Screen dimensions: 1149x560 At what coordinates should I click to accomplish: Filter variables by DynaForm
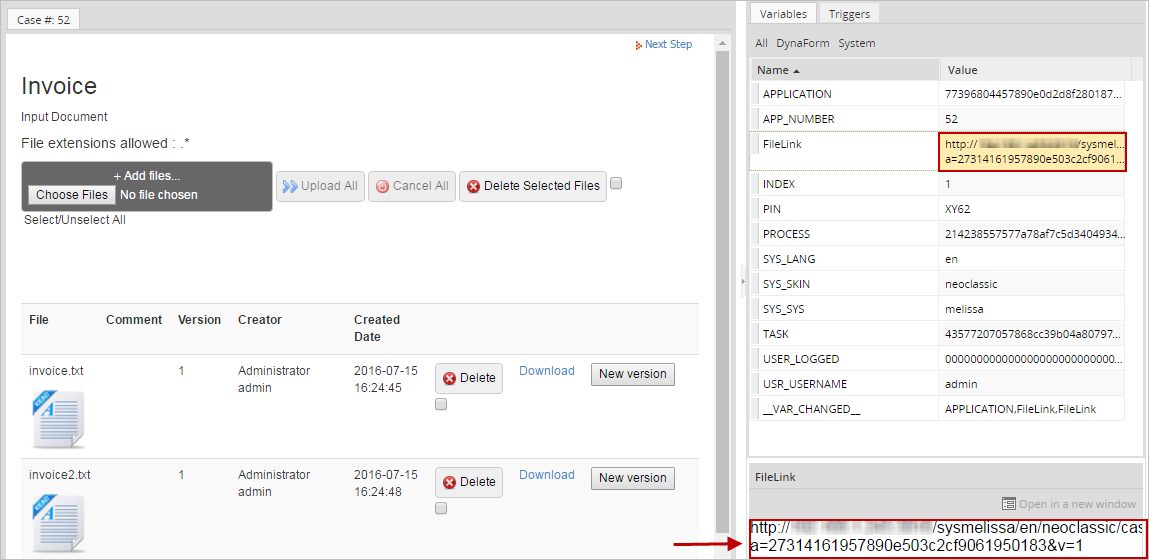[x=803, y=43]
